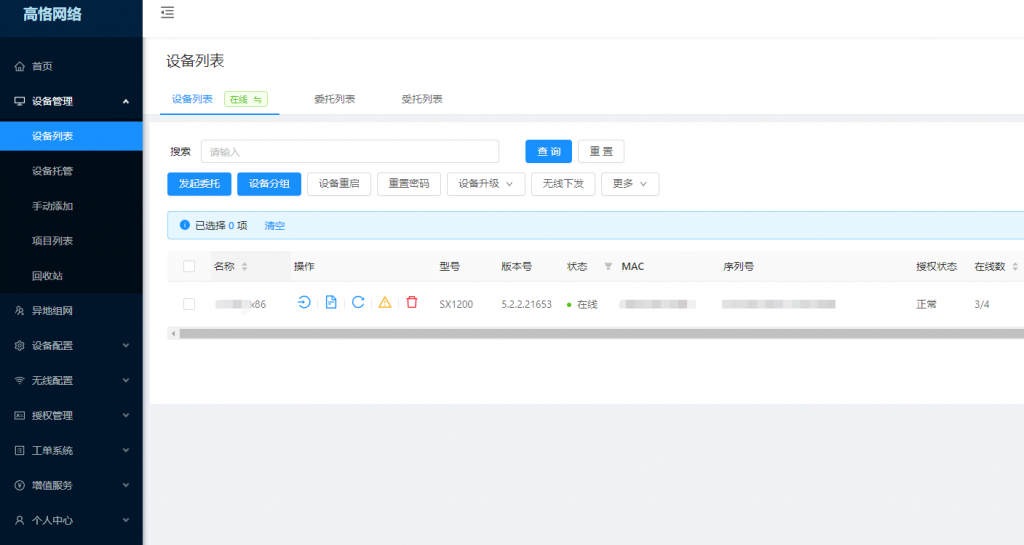
Task: Click the horizontal table scrollbar
Action: click(600, 333)
